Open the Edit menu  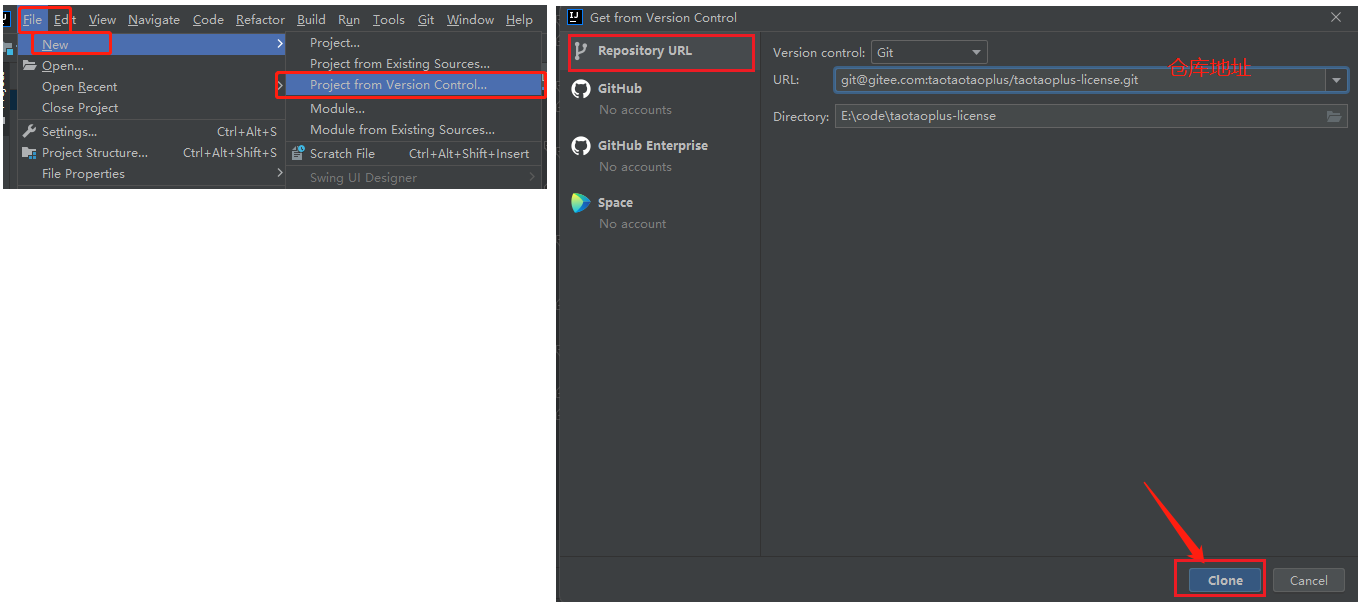click(x=64, y=19)
